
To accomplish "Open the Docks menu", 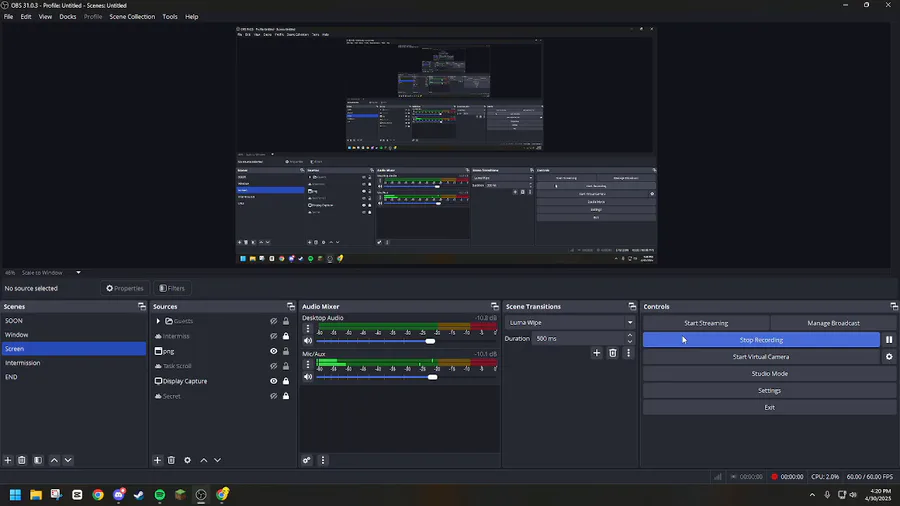I will (68, 17).
